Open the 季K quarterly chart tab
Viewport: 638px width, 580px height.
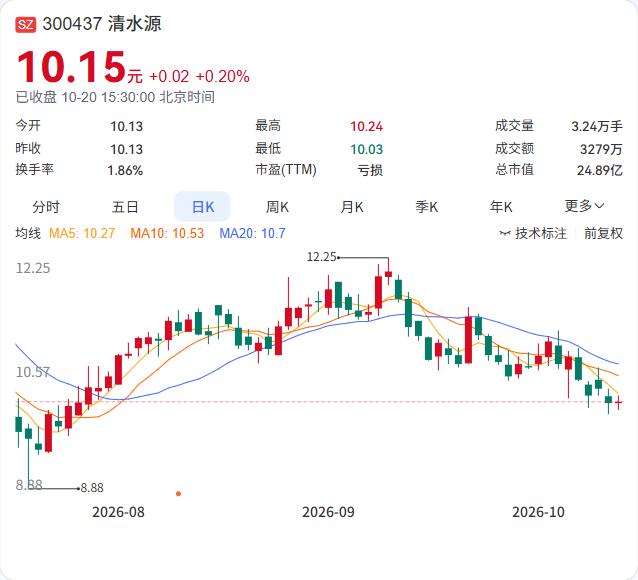point(426,207)
